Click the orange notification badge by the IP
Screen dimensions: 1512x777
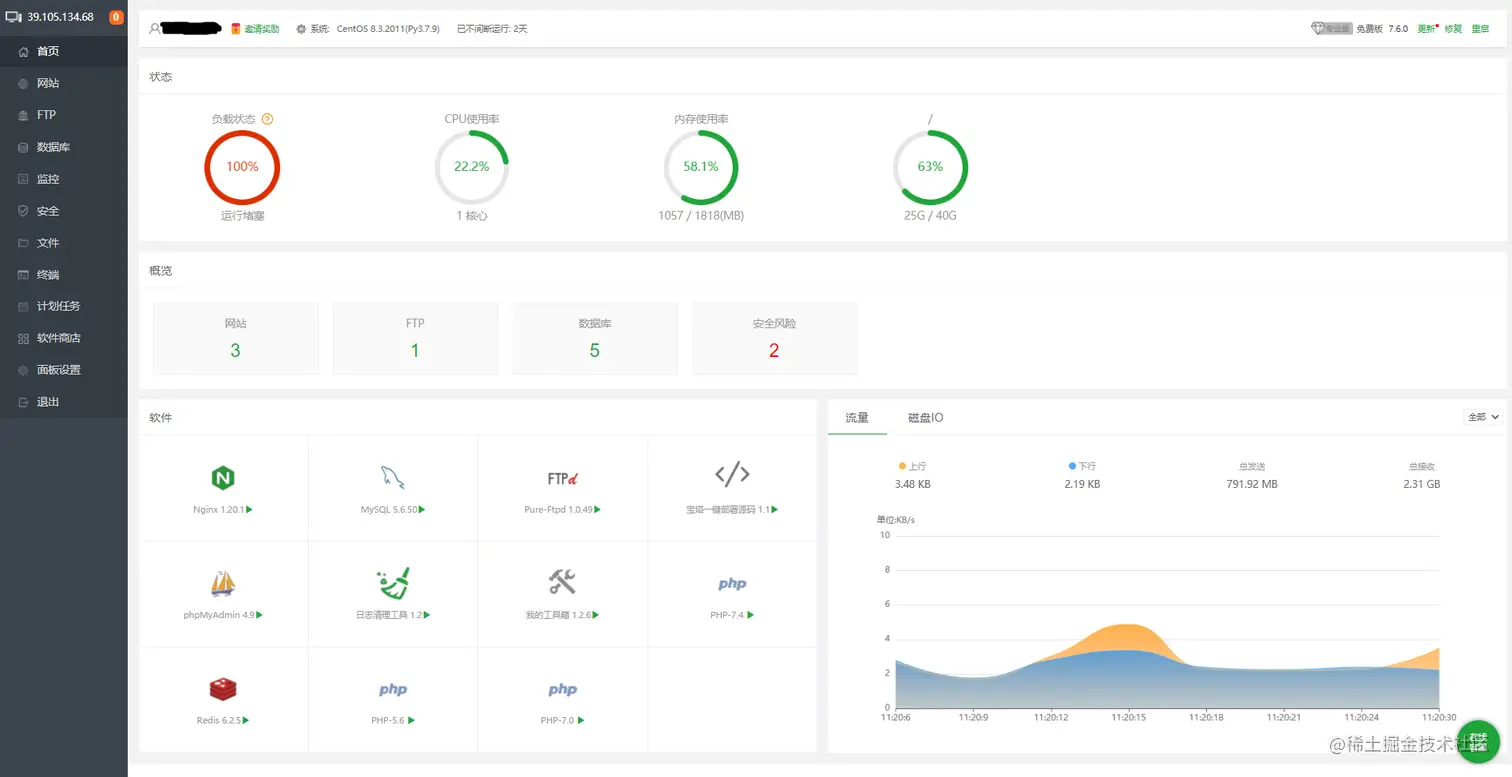116,17
